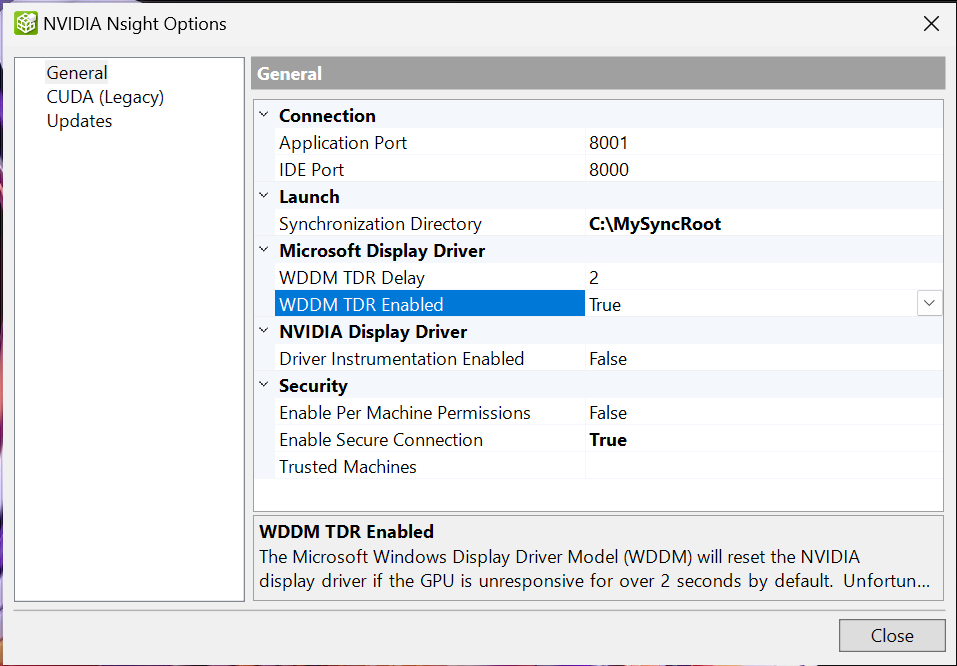This screenshot has height=666, width=957.
Task: Edit the Application Port value 8001
Action: 764,142
